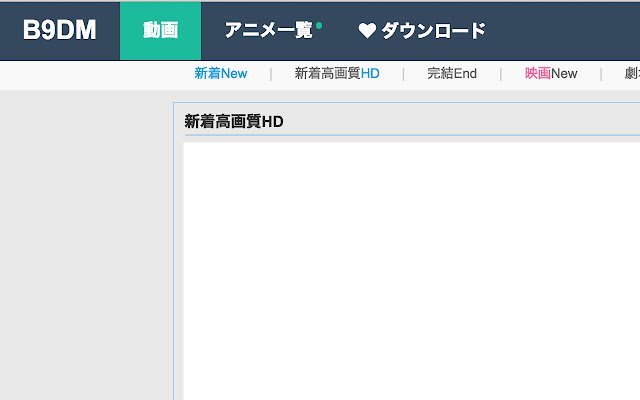Open the 映画New link
This screenshot has height=400, width=640.
coord(551,73)
